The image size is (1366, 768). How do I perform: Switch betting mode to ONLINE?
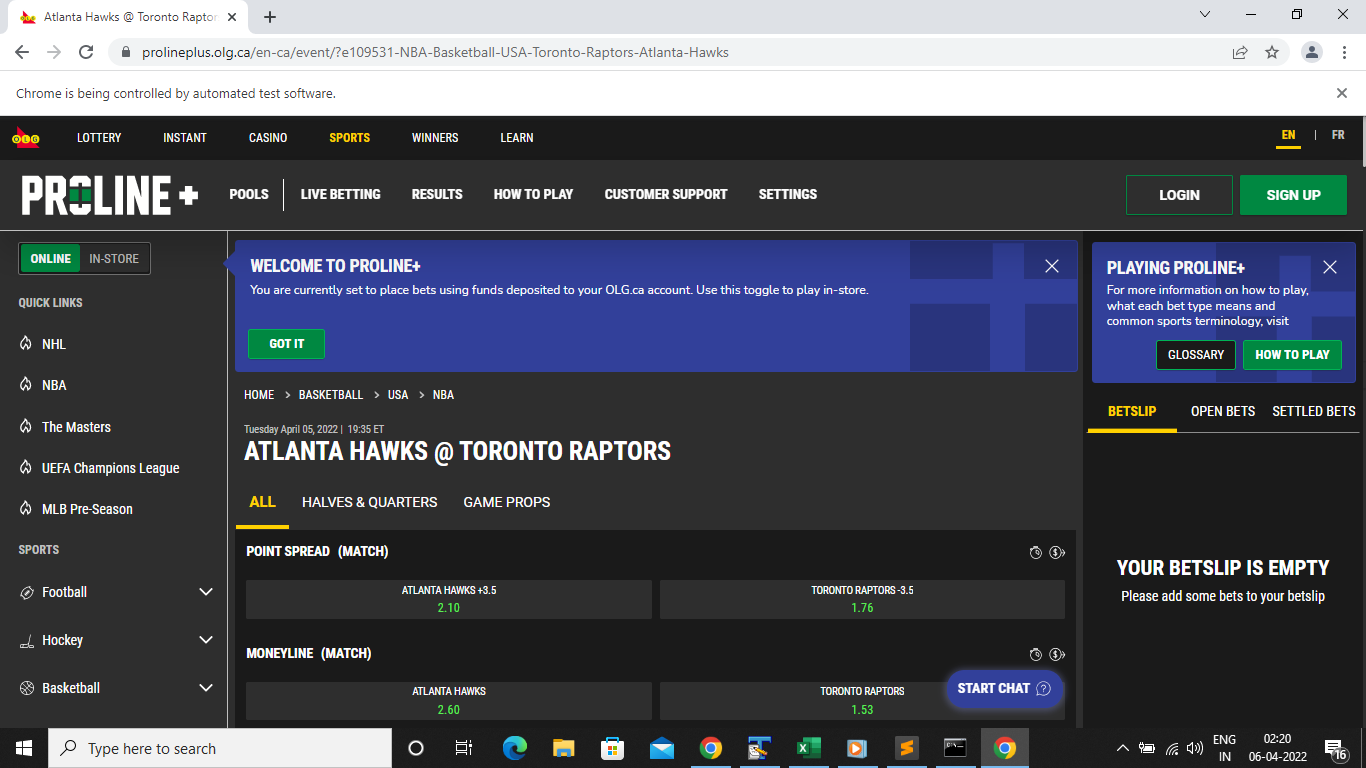click(x=51, y=258)
